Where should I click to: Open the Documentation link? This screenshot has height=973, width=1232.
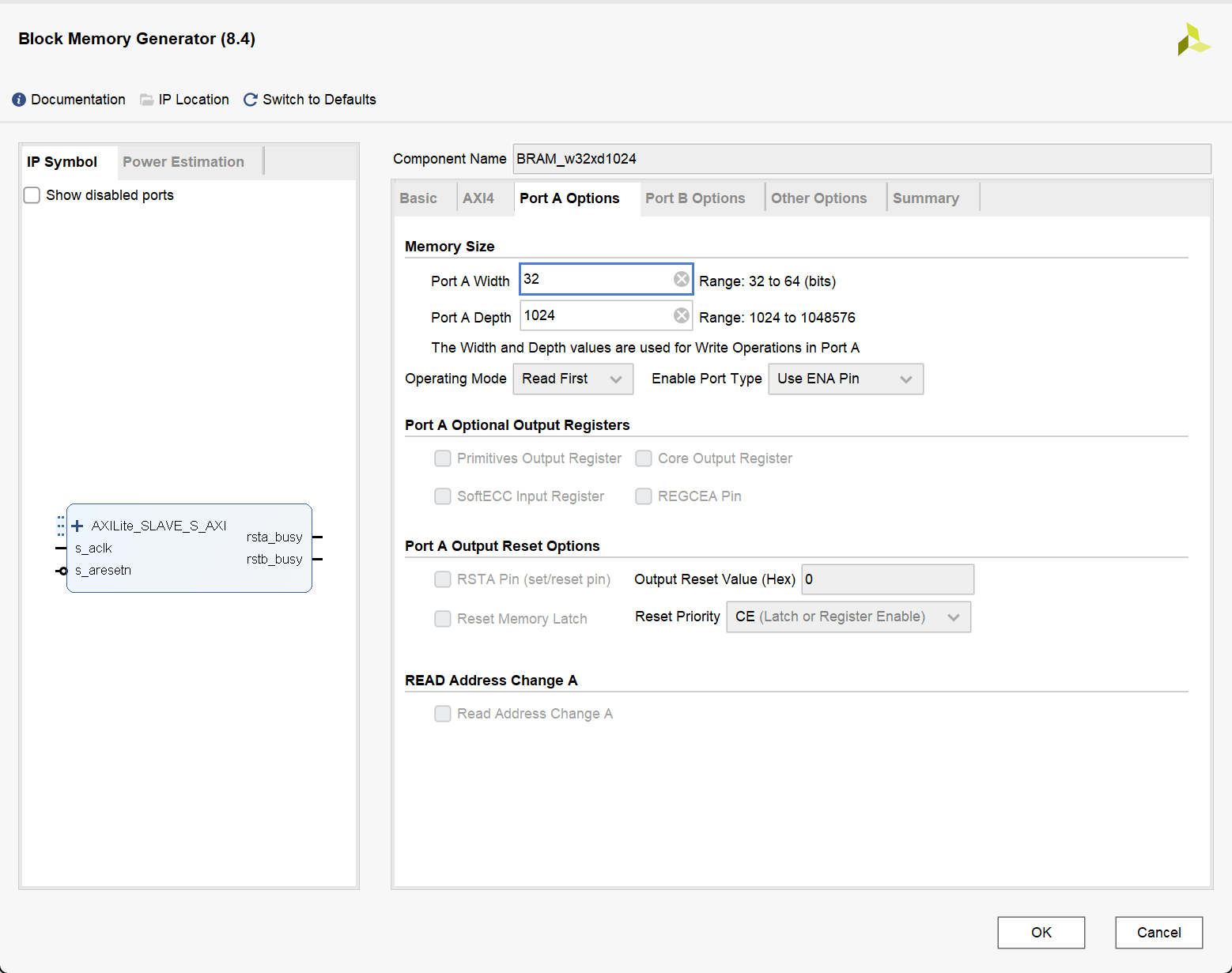pos(78,100)
